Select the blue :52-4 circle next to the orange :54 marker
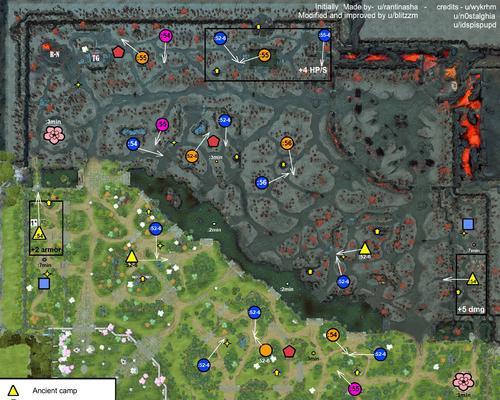The image size is (500, 400). (380, 354)
